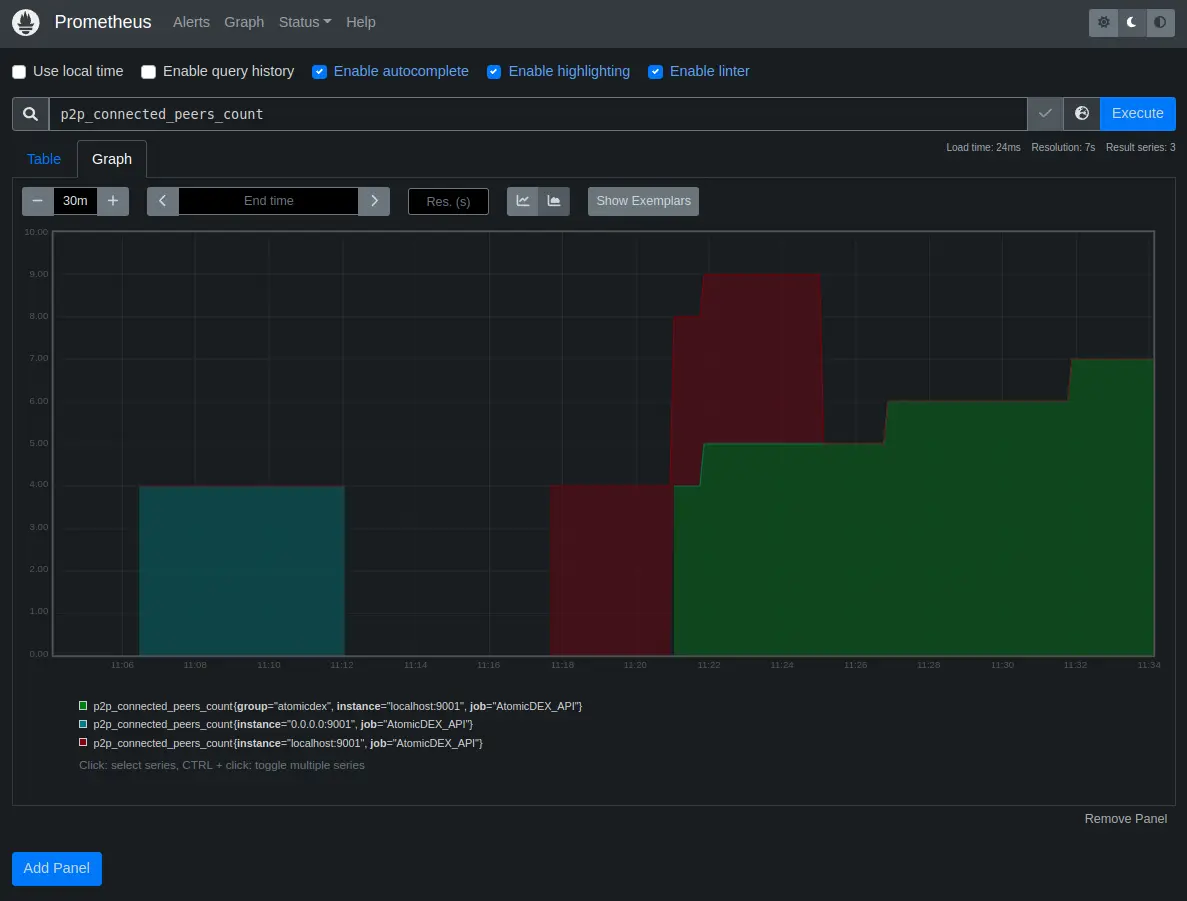Image resolution: width=1187 pixels, height=901 pixels.
Task: Select the green atomicdex series legend swatch
Action: click(x=84, y=706)
